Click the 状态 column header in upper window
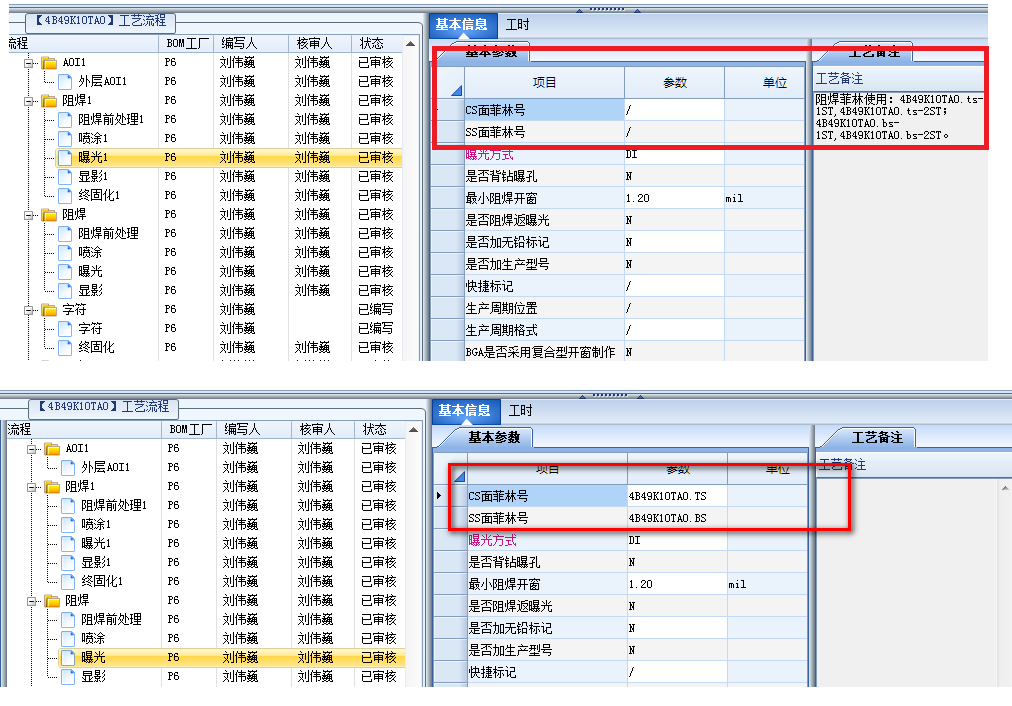Screen dimensions: 1012x706 tap(372, 43)
